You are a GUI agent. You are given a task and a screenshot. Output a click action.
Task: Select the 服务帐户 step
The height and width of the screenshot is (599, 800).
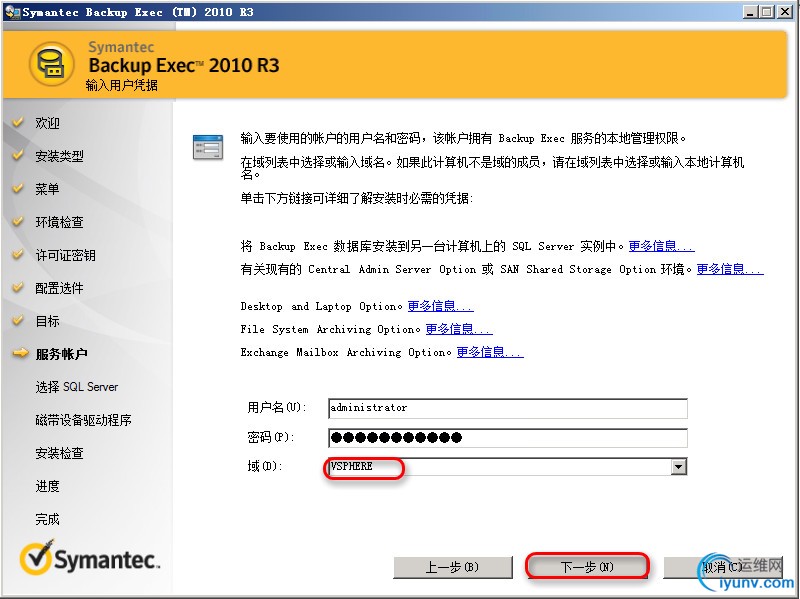coord(61,354)
